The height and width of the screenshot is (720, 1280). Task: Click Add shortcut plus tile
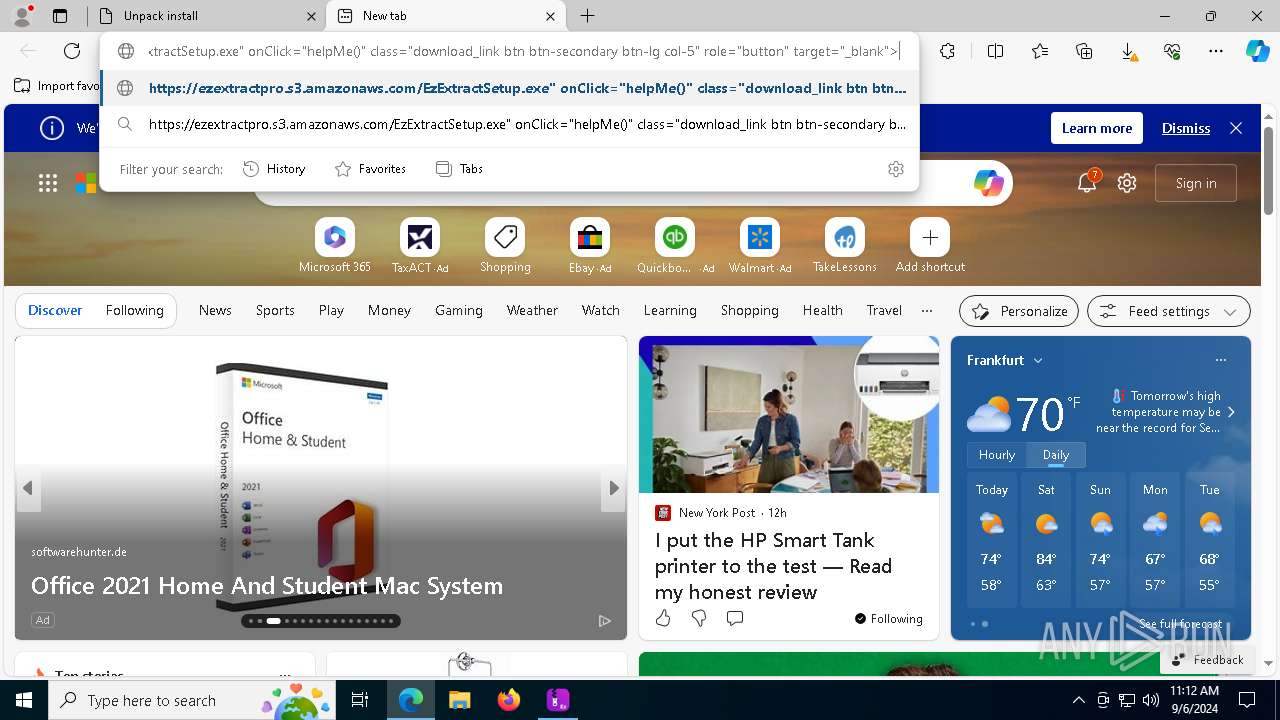pyautogui.click(x=930, y=246)
